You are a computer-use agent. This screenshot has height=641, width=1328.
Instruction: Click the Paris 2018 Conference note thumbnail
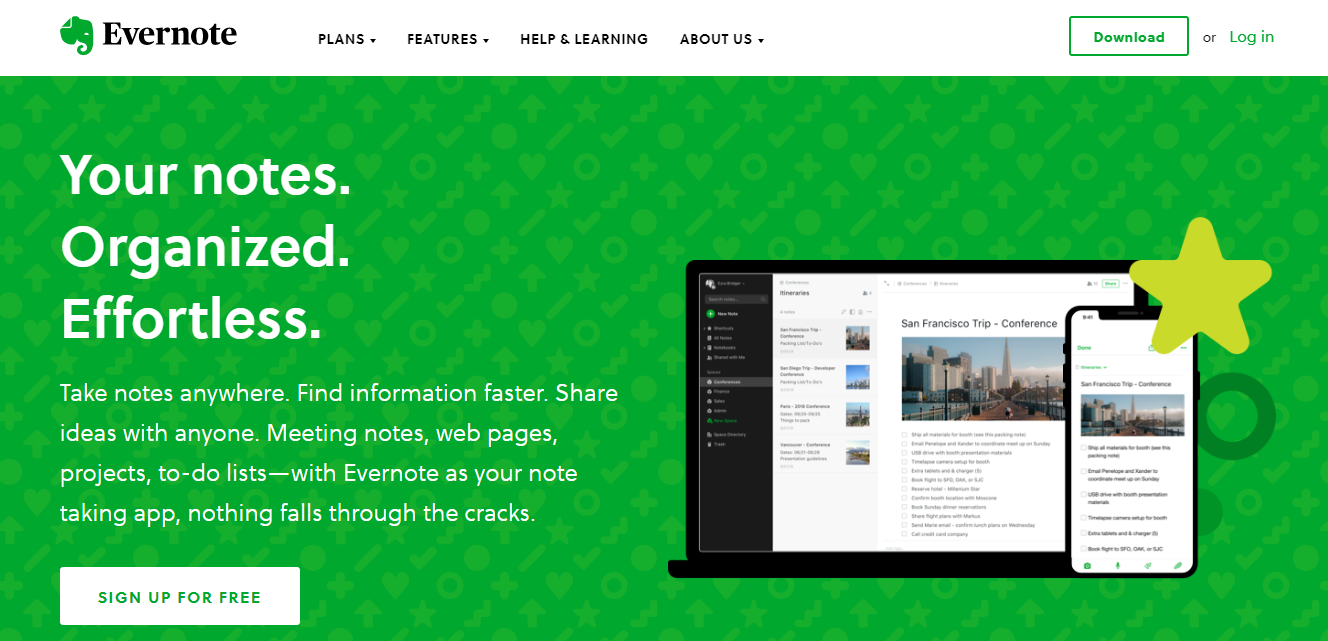(858, 415)
